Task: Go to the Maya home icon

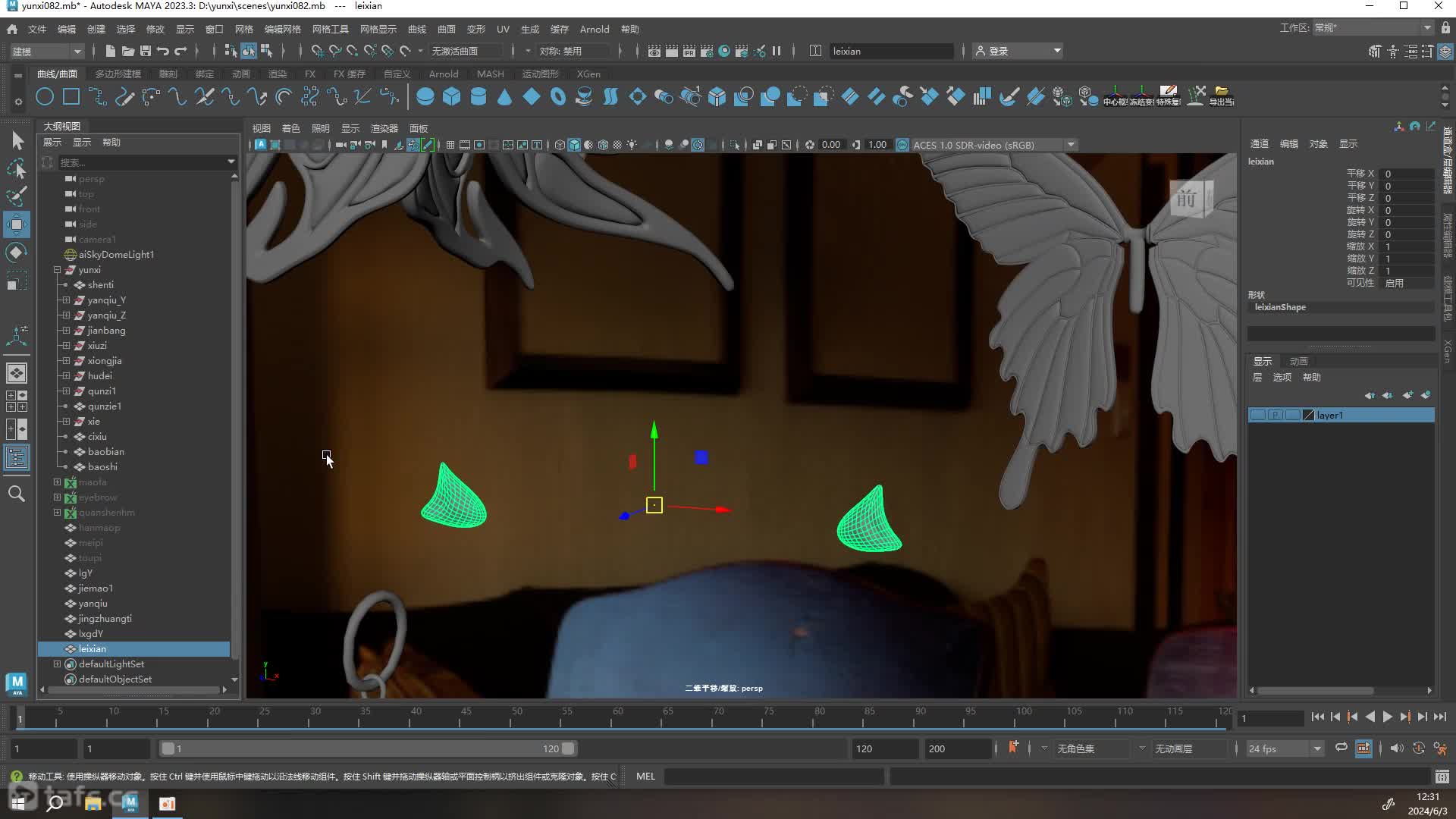Action: pyautogui.click(x=12, y=29)
